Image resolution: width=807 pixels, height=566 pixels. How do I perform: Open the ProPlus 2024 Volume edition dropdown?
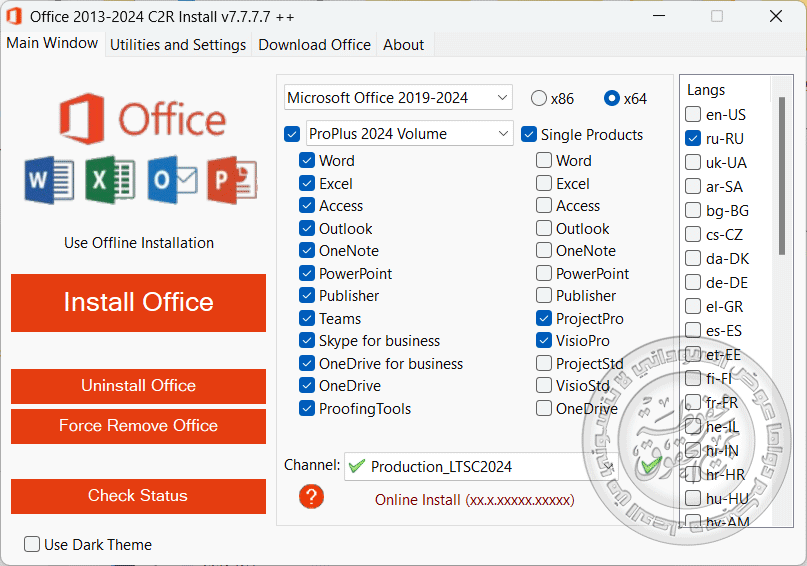(x=410, y=134)
